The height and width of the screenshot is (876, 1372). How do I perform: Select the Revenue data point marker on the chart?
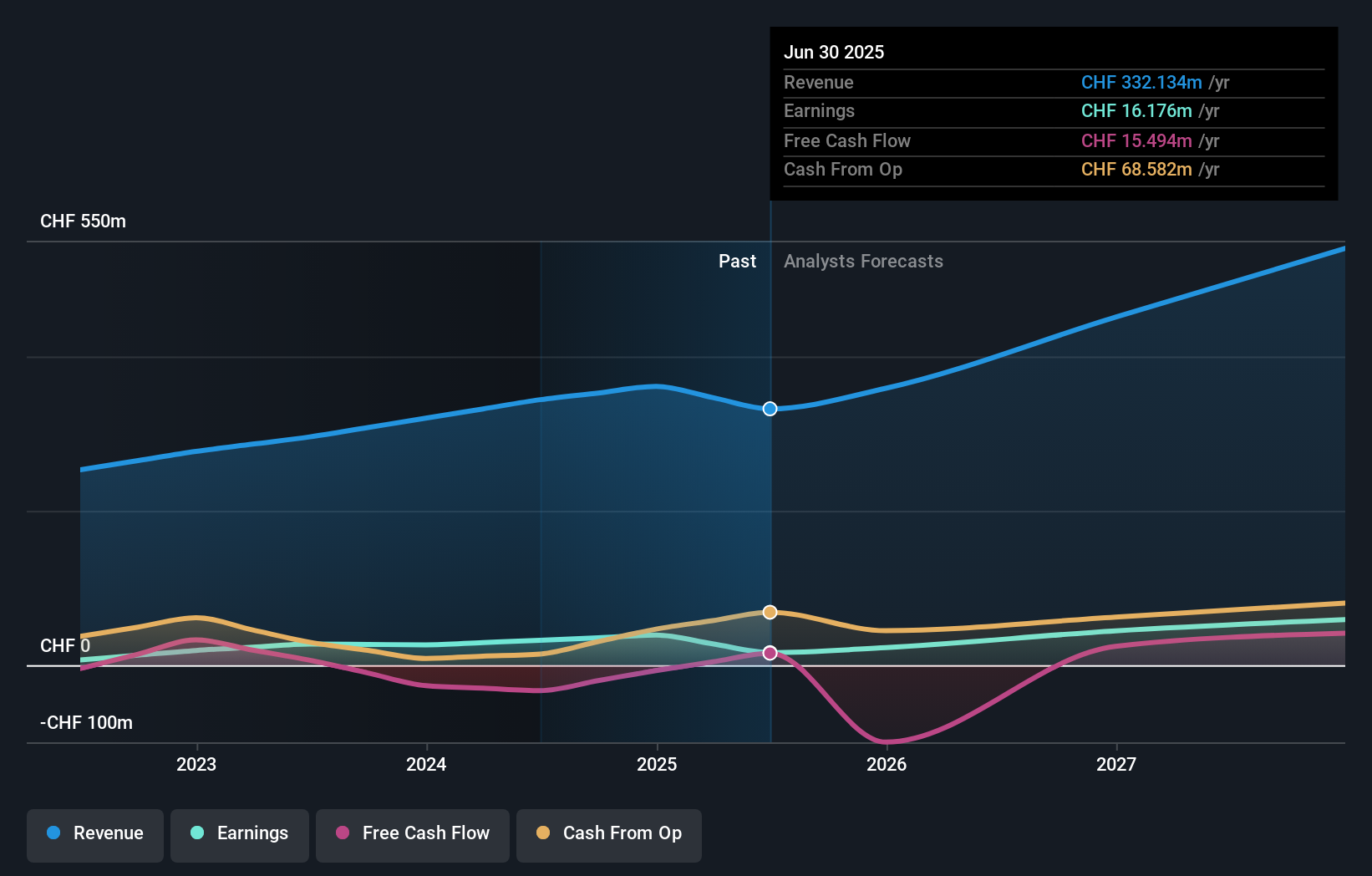[x=769, y=409]
